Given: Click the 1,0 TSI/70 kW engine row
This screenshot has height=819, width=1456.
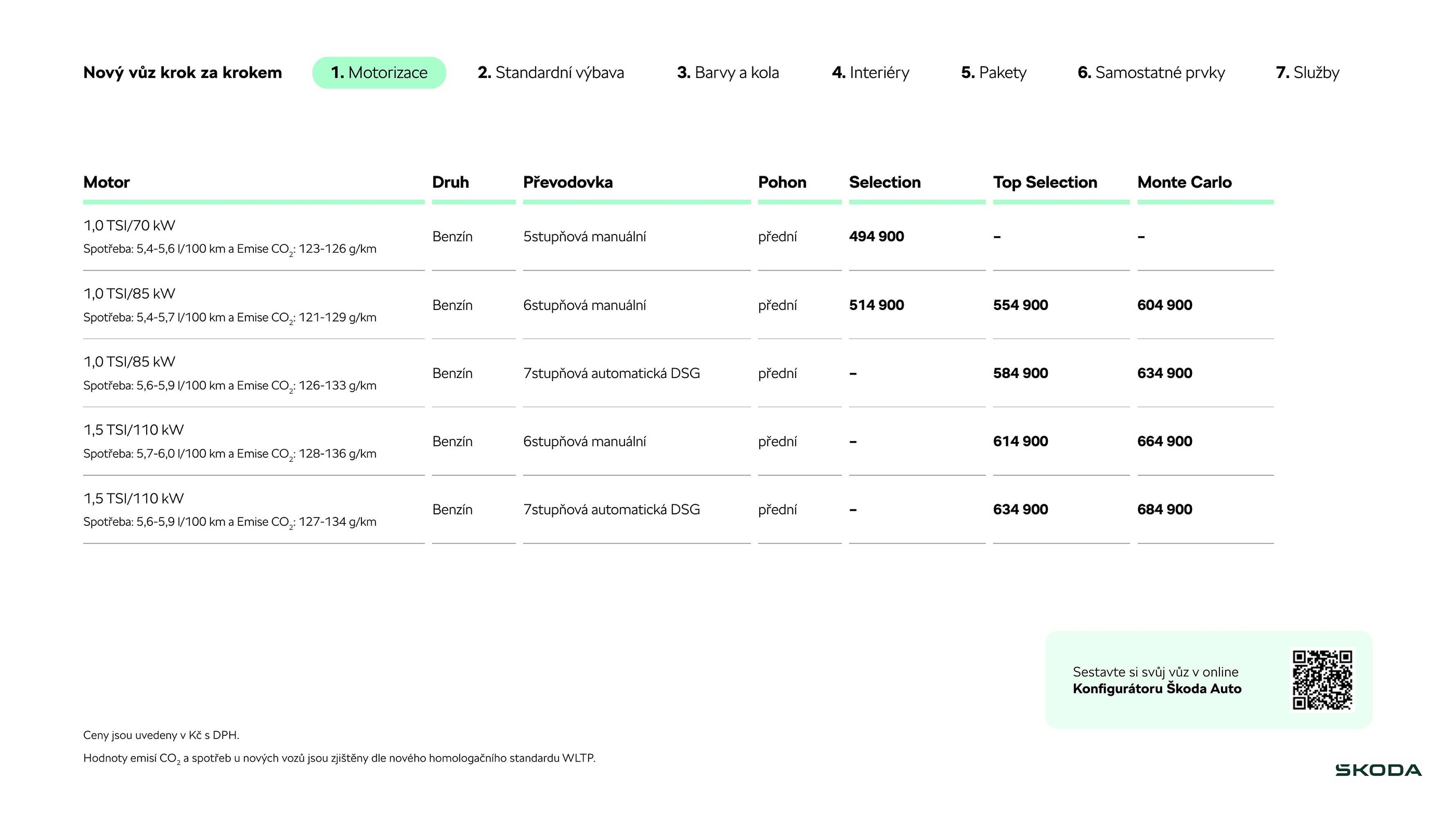Looking at the screenshot, I should point(129,226).
